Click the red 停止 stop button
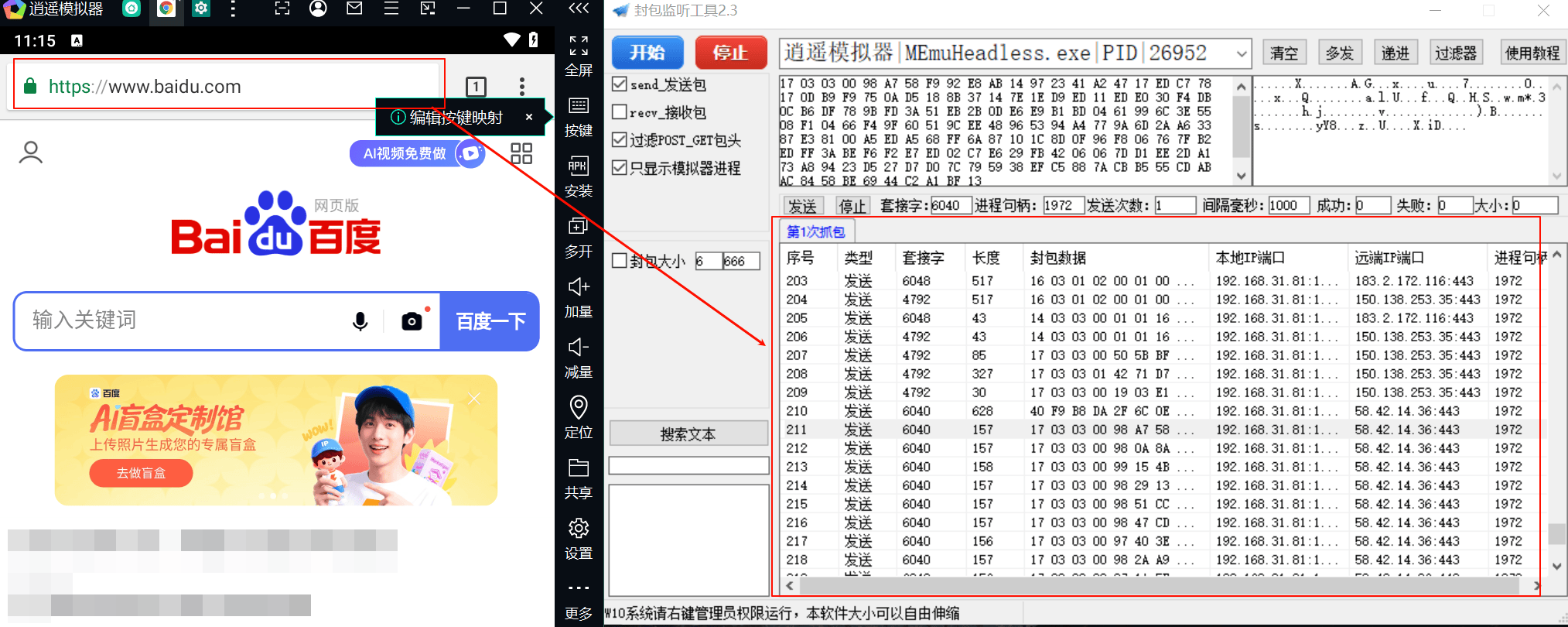 click(730, 53)
